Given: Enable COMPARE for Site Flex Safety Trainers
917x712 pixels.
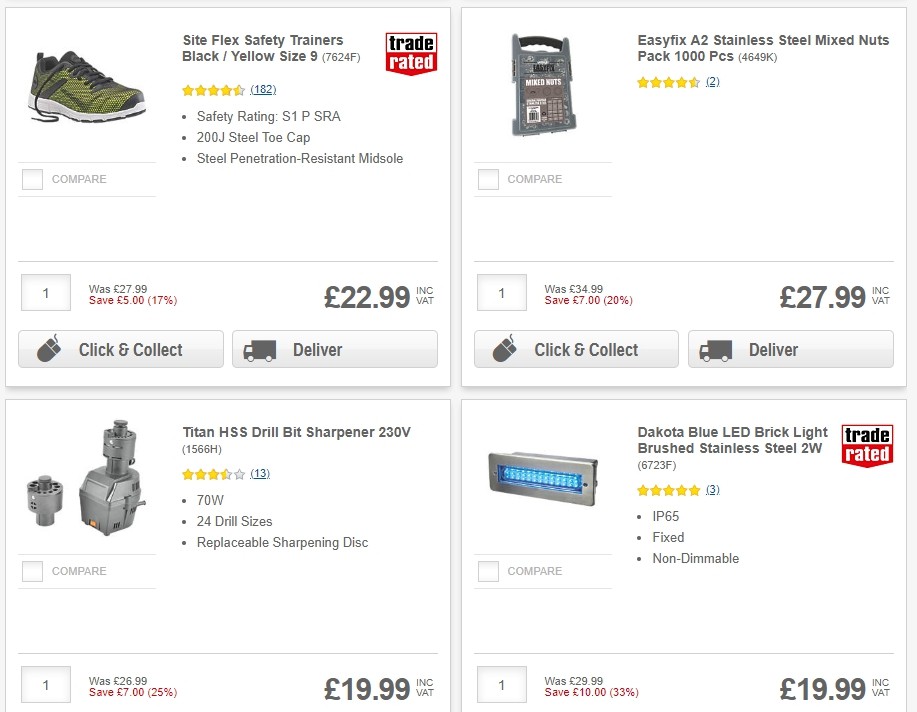Looking at the screenshot, I should coord(32,179).
